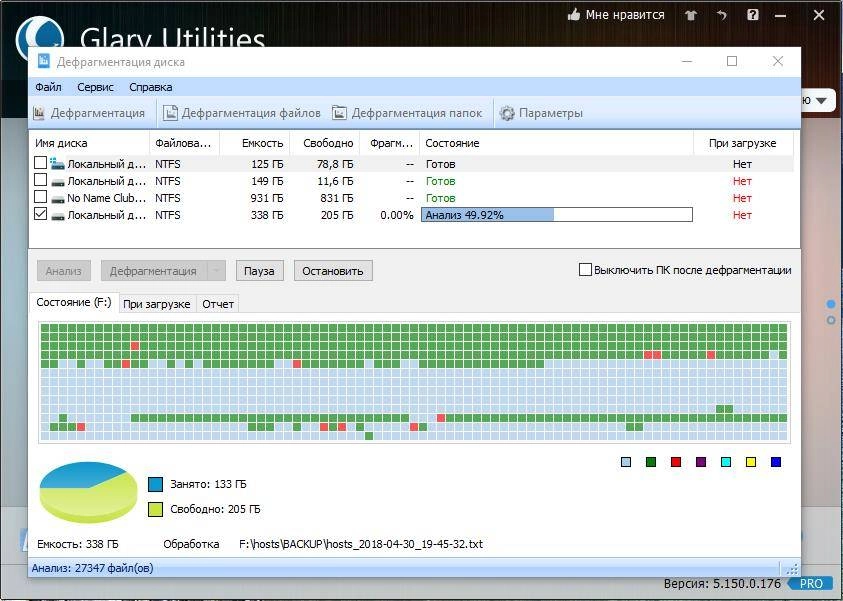
Task: Click Версия: 5.150.0.176 text
Action: pos(722,584)
